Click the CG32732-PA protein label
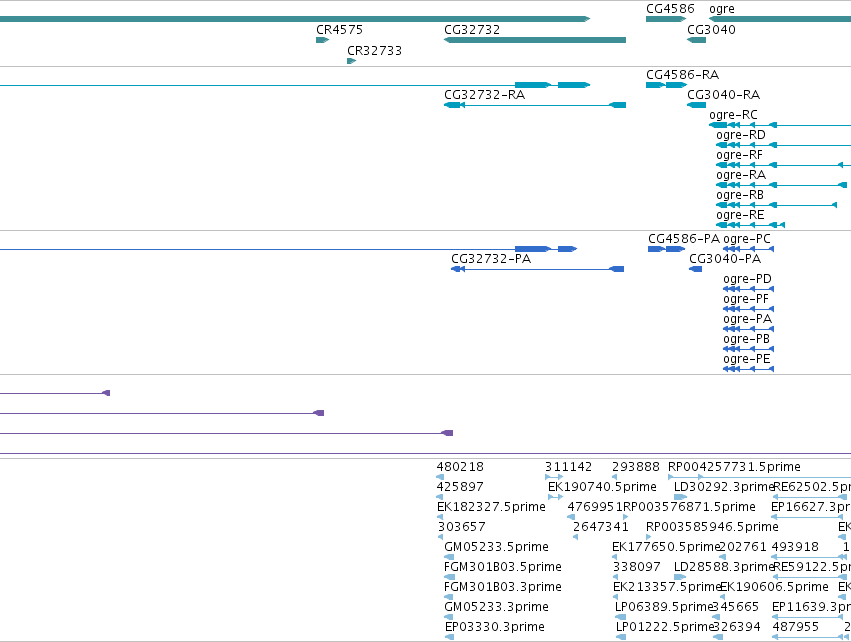This screenshot has height=642, width=851. [491, 259]
